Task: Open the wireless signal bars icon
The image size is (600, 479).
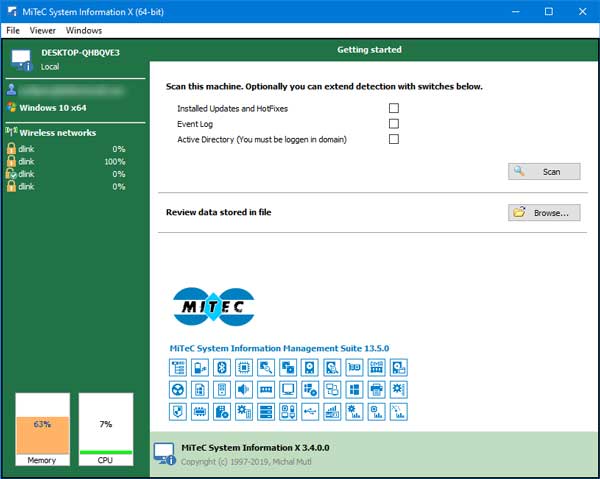Action: tap(332, 412)
